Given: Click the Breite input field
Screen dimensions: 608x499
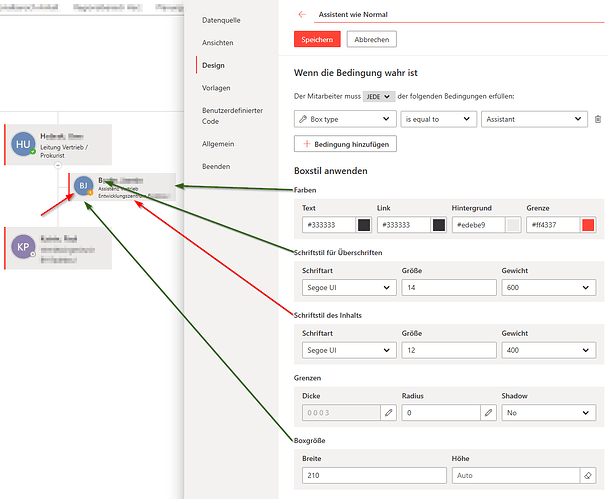Looking at the screenshot, I should point(370,476).
